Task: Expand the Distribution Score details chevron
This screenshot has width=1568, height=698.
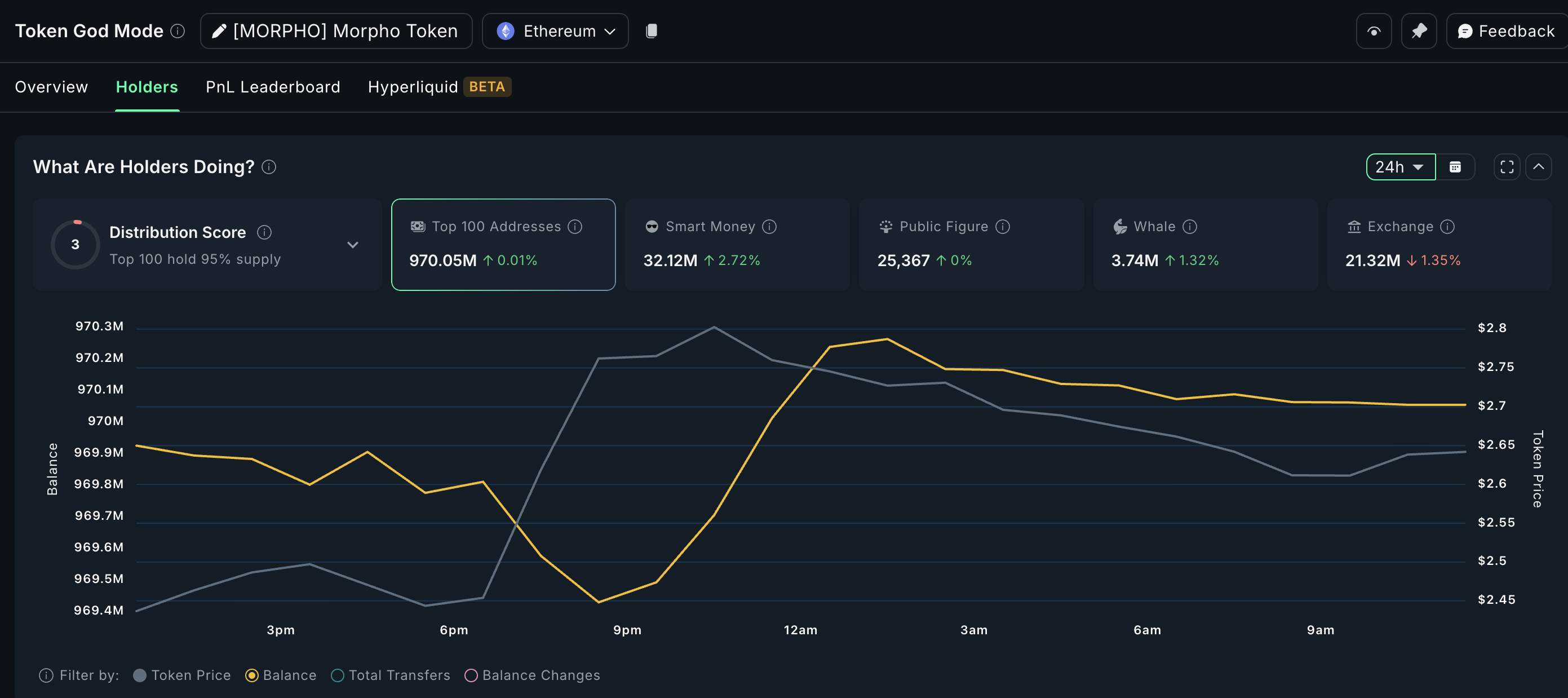Action: (352, 244)
